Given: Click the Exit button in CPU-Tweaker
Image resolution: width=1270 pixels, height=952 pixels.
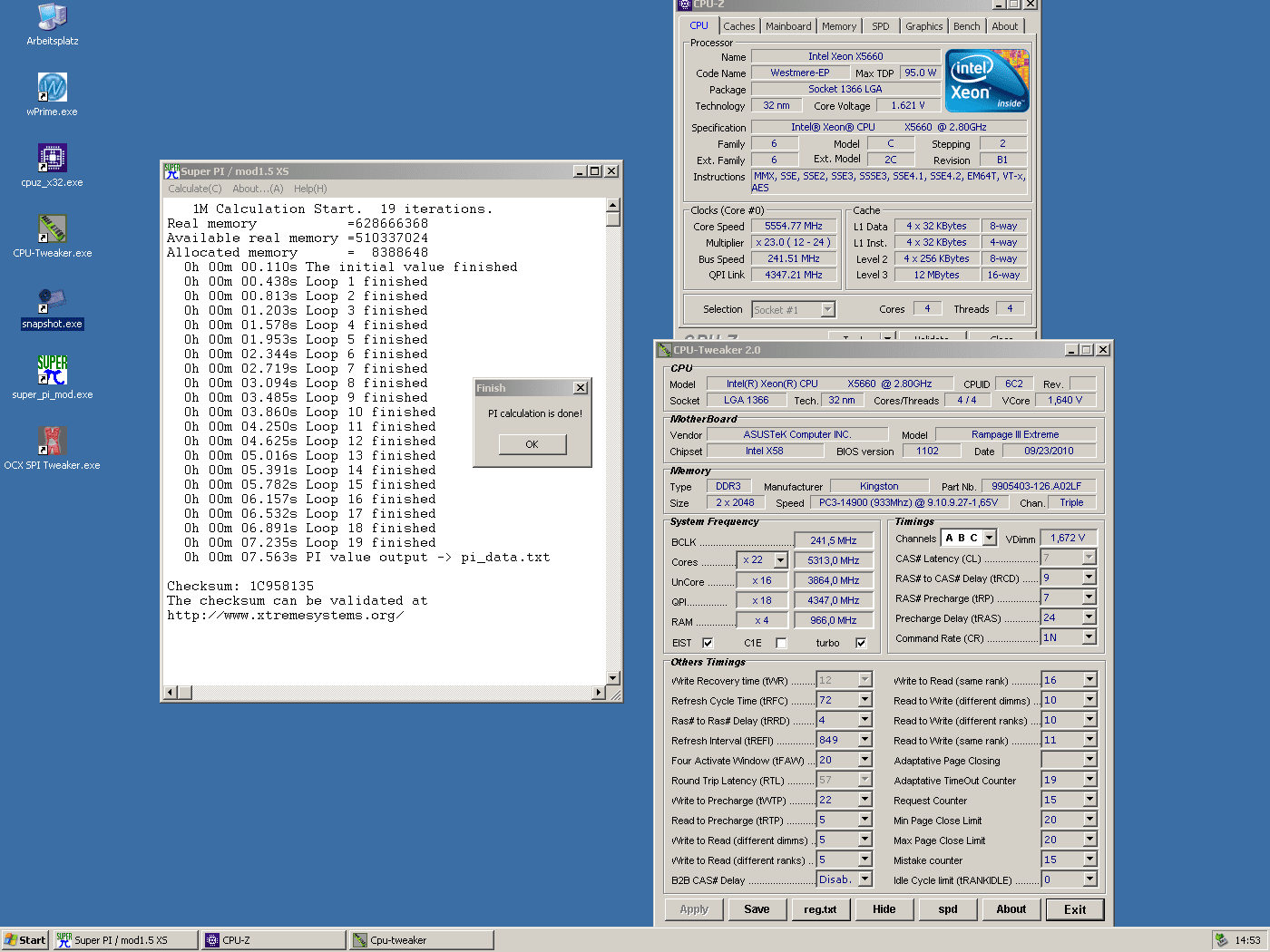Looking at the screenshot, I should [1075, 909].
